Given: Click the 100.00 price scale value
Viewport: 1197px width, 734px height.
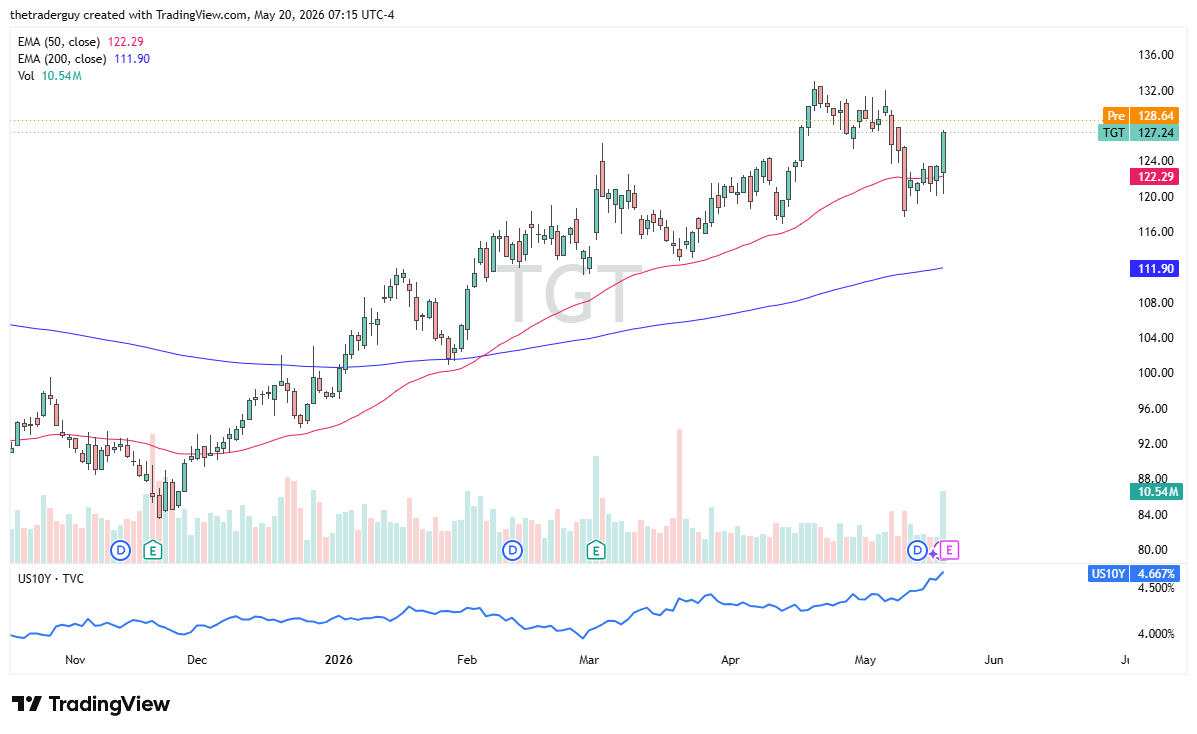Looking at the screenshot, I should [x=1156, y=373].
